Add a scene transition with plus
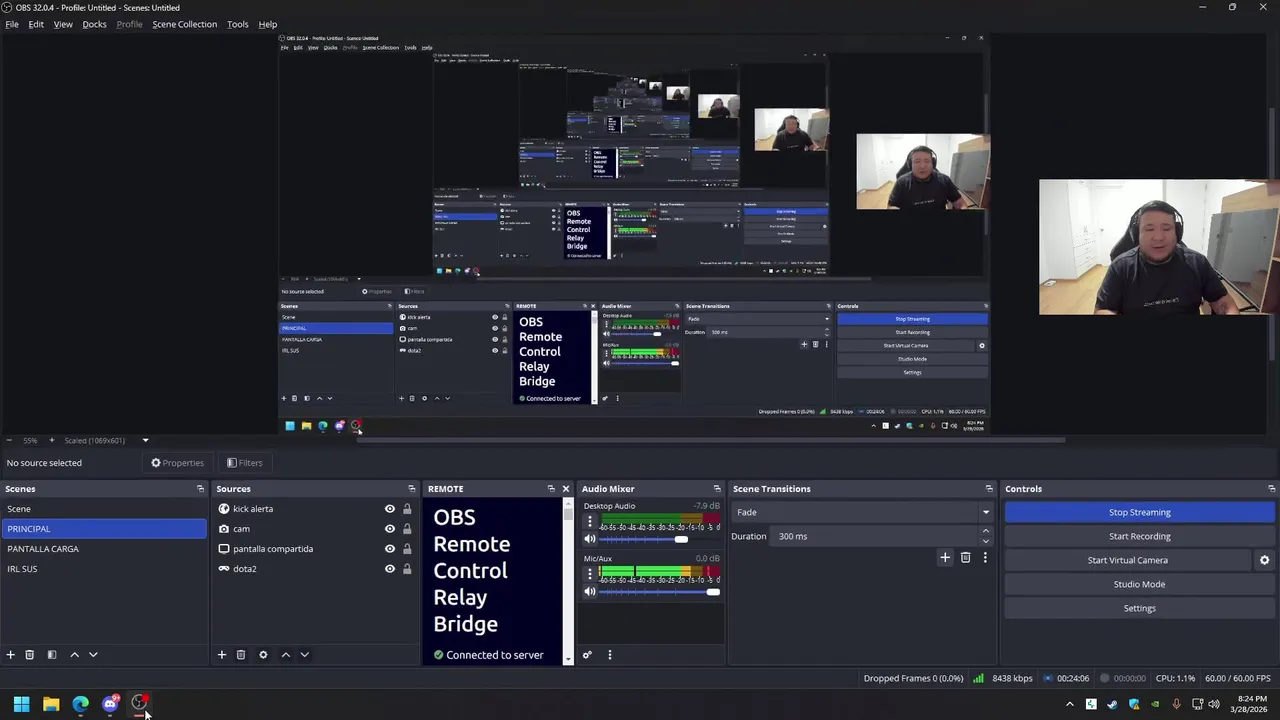1280x720 pixels. pos(945,557)
